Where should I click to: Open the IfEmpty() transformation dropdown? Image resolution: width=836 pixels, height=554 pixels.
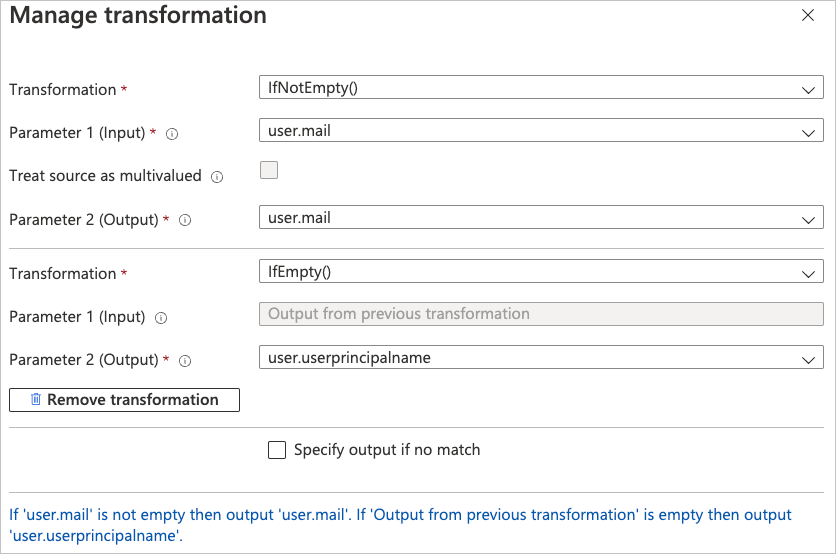(540, 273)
